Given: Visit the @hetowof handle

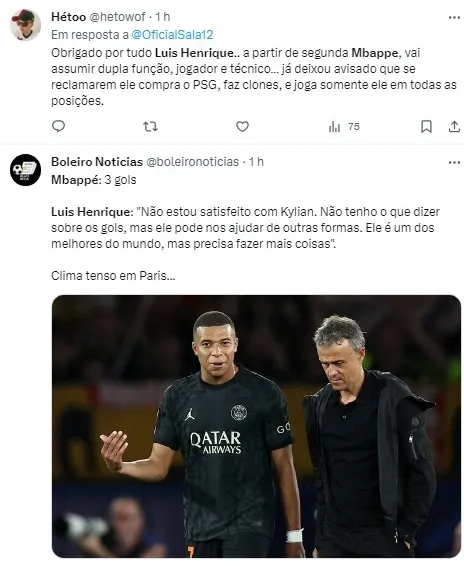Looking at the screenshot, I should 117,17.
